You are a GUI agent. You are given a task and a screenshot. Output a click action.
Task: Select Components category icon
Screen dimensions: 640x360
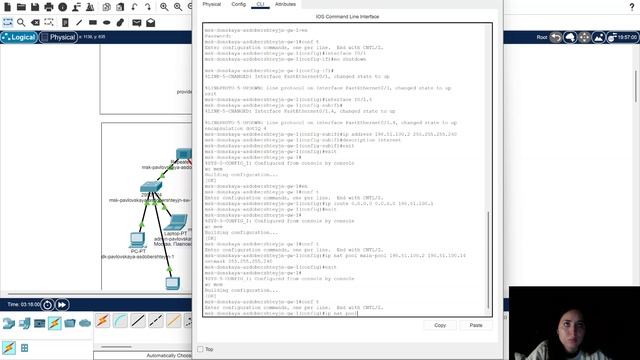pyautogui.click(x=40, y=324)
